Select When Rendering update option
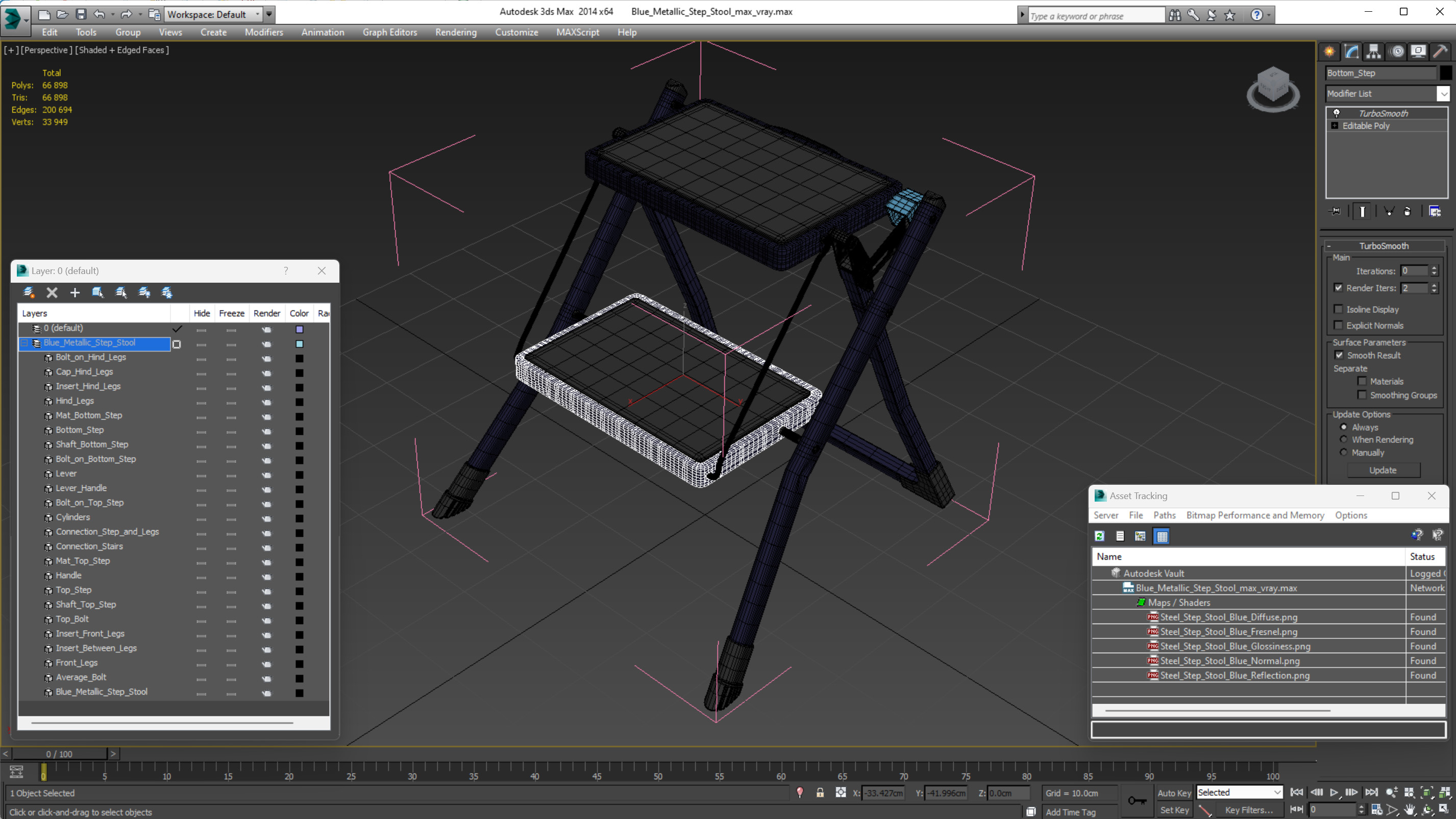This screenshot has width=1456, height=819. (1344, 439)
